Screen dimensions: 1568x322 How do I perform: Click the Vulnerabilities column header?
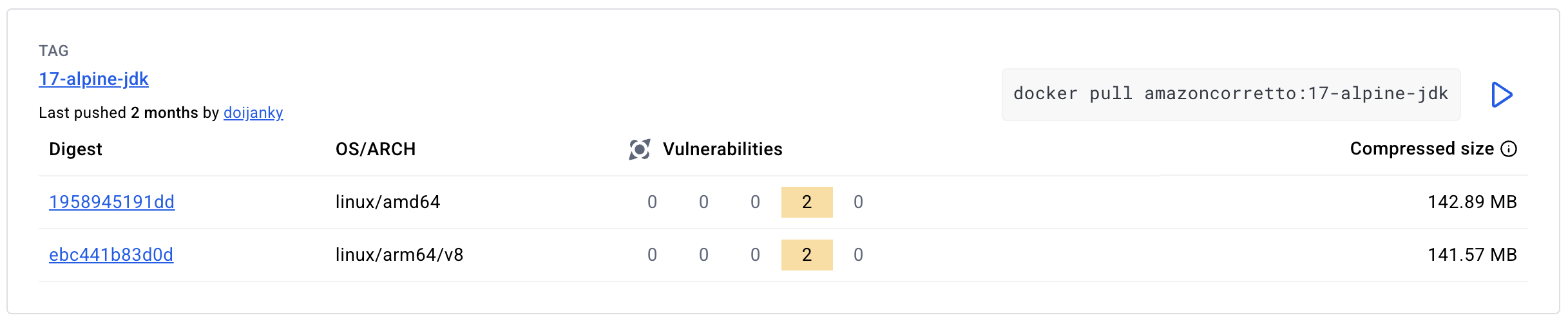point(722,149)
